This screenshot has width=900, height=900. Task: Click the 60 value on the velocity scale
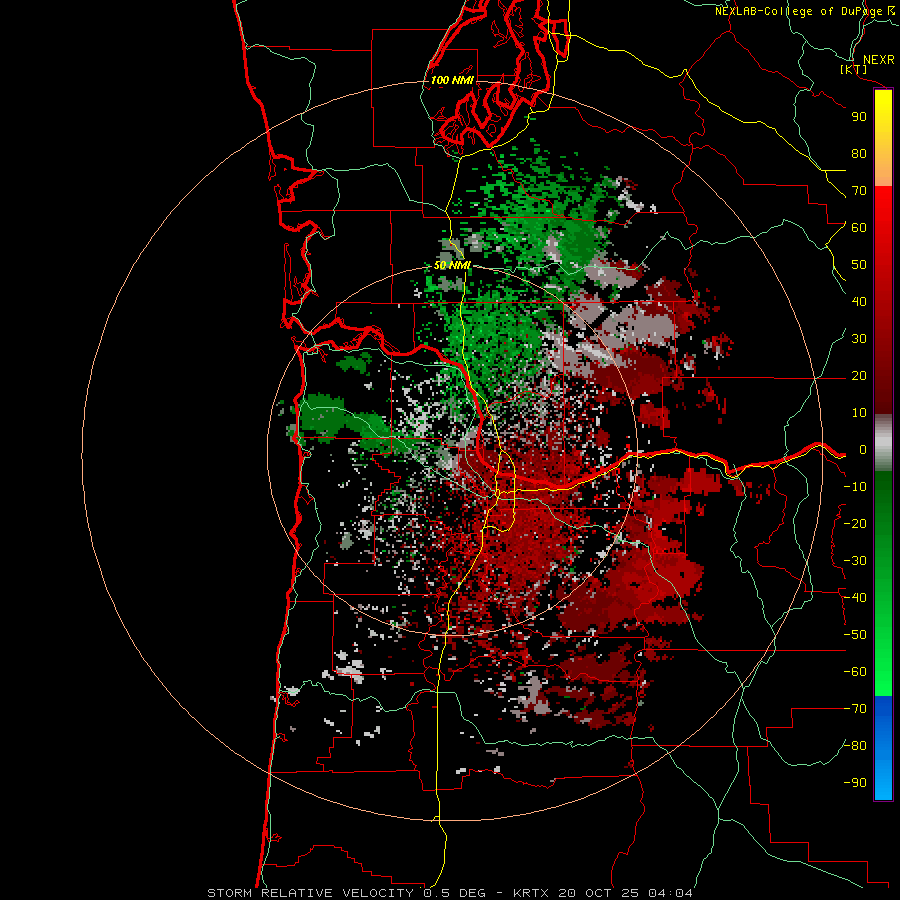(859, 227)
